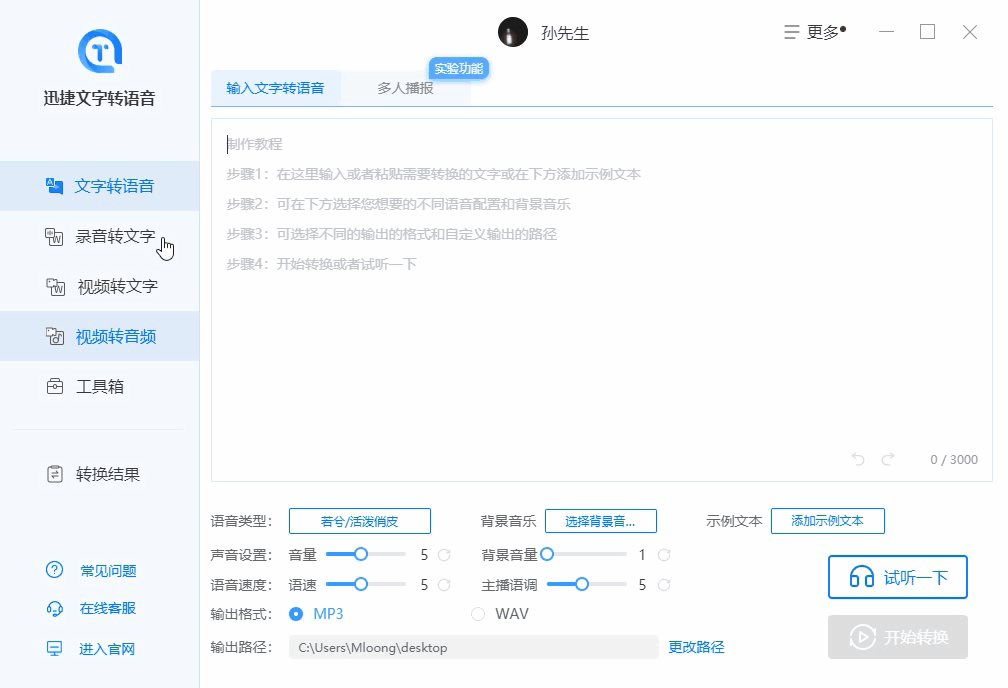Open the 在线客服 link
Image resolution: width=1008 pixels, height=688 pixels.
[x=108, y=608]
